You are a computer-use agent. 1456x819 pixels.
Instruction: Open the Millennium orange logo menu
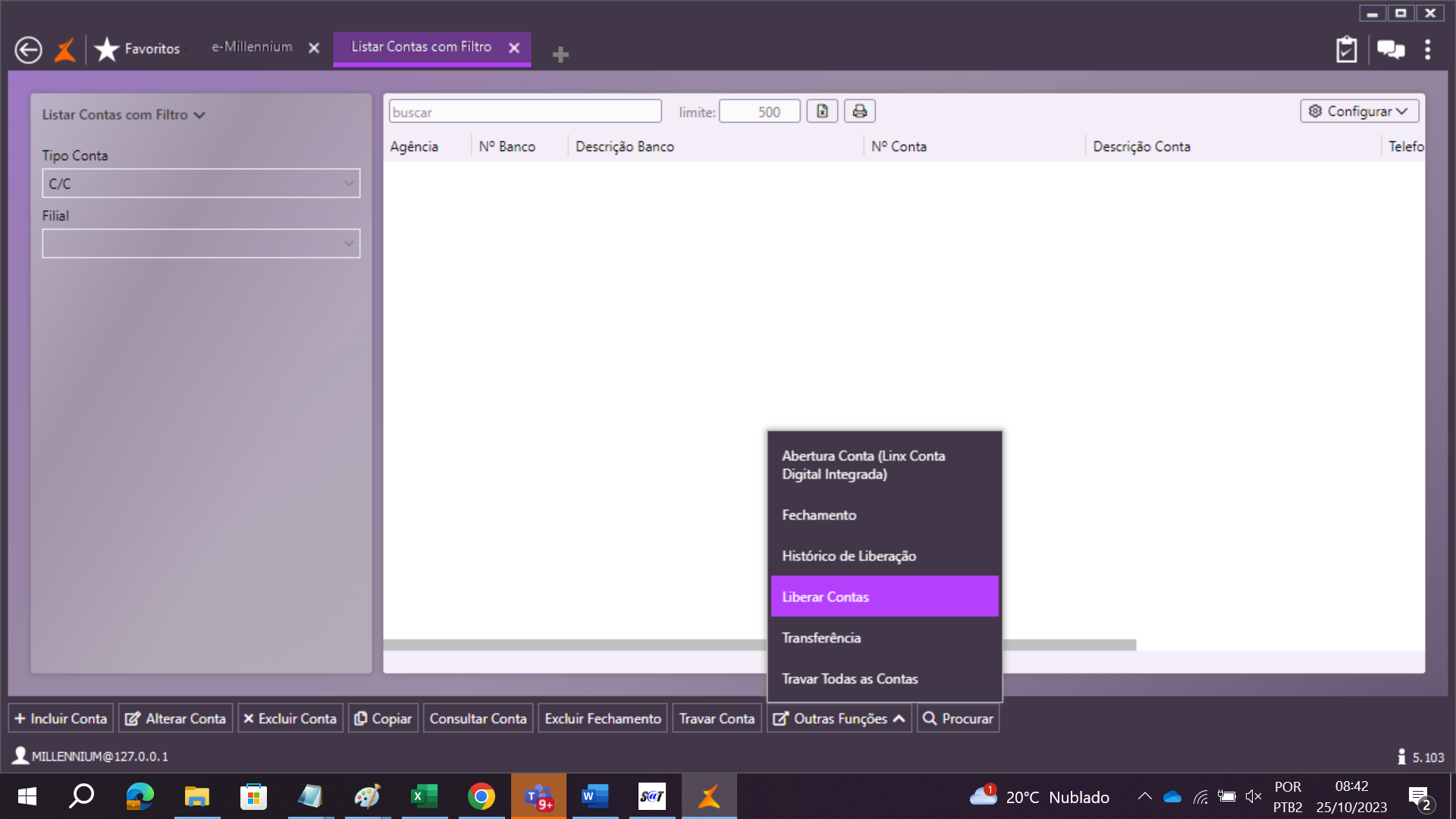pyautogui.click(x=65, y=50)
